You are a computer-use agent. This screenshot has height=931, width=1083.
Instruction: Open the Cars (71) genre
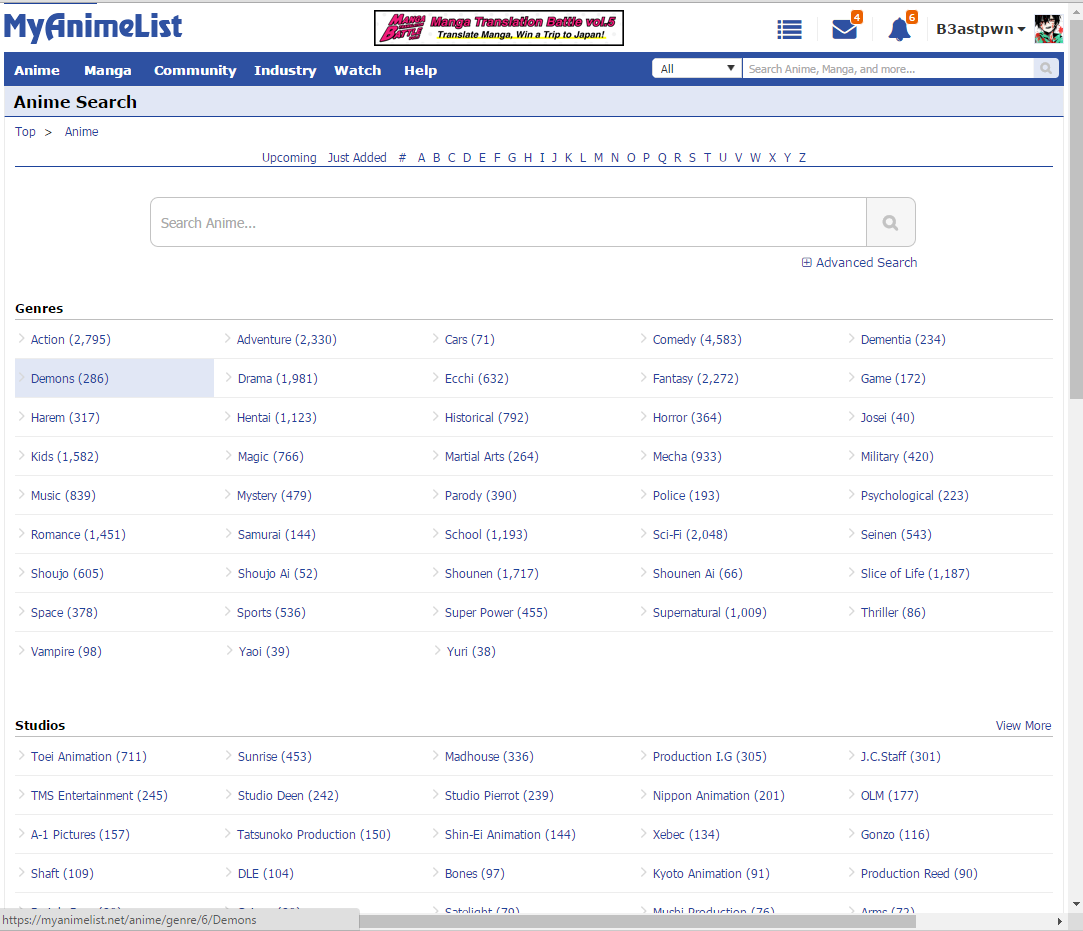coord(470,340)
